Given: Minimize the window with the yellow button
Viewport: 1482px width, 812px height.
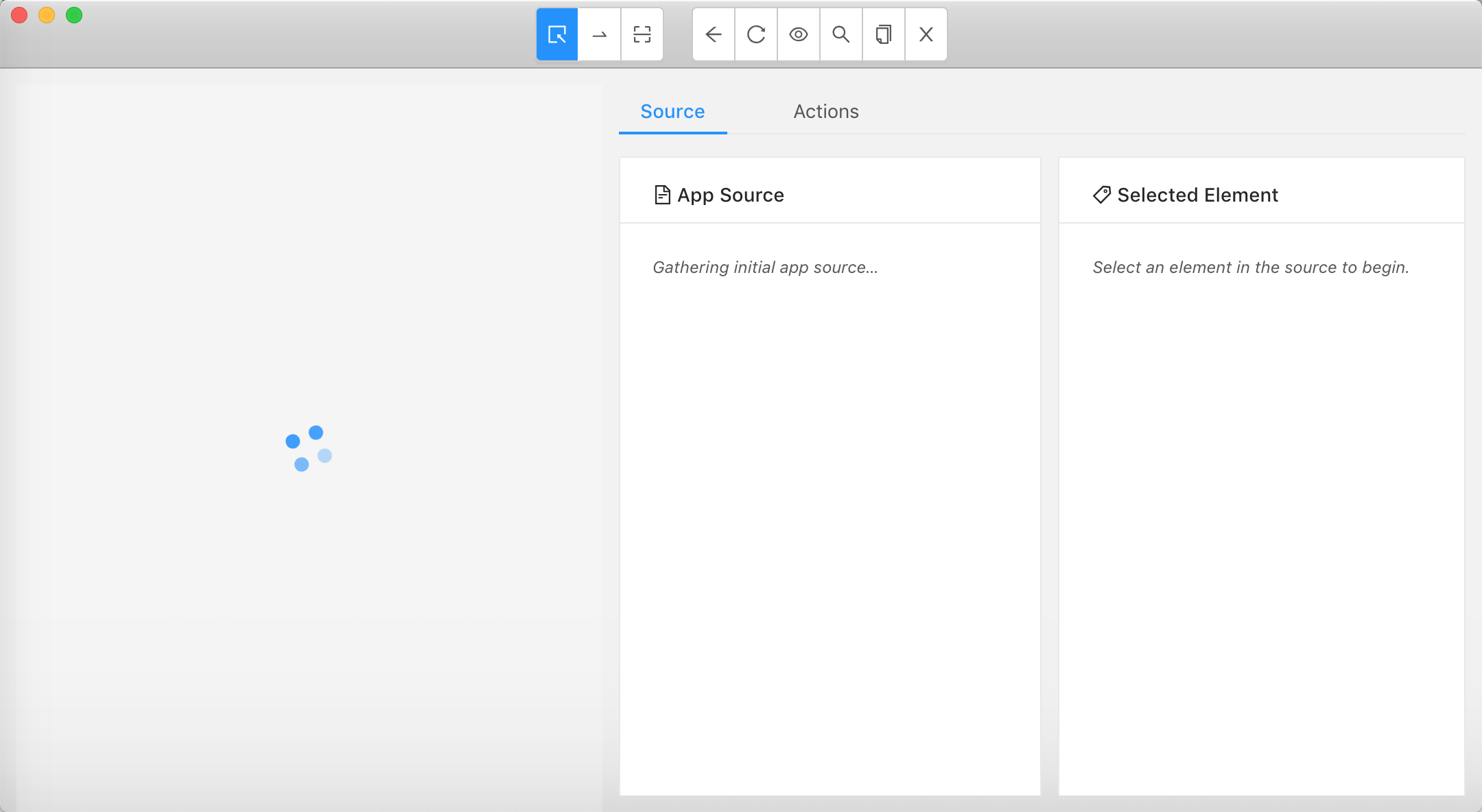Looking at the screenshot, I should coord(47,15).
